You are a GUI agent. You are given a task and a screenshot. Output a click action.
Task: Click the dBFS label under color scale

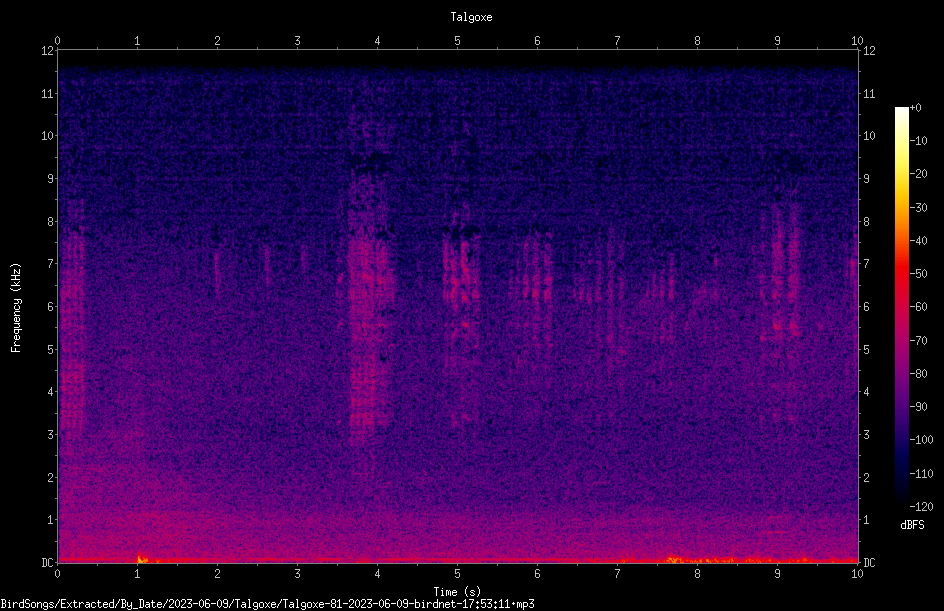(912, 525)
